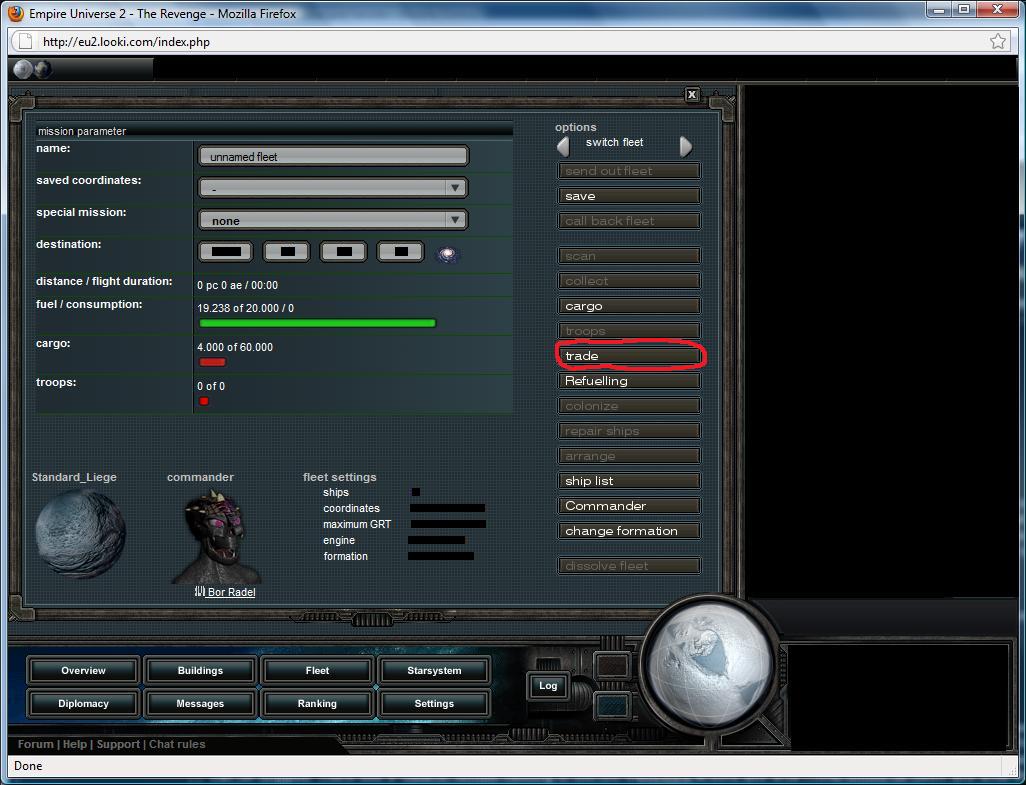Screen dimensions: 1026x785
Task: Click the previous fleet arrow
Action: pyautogui.click(x=563, y=147)
